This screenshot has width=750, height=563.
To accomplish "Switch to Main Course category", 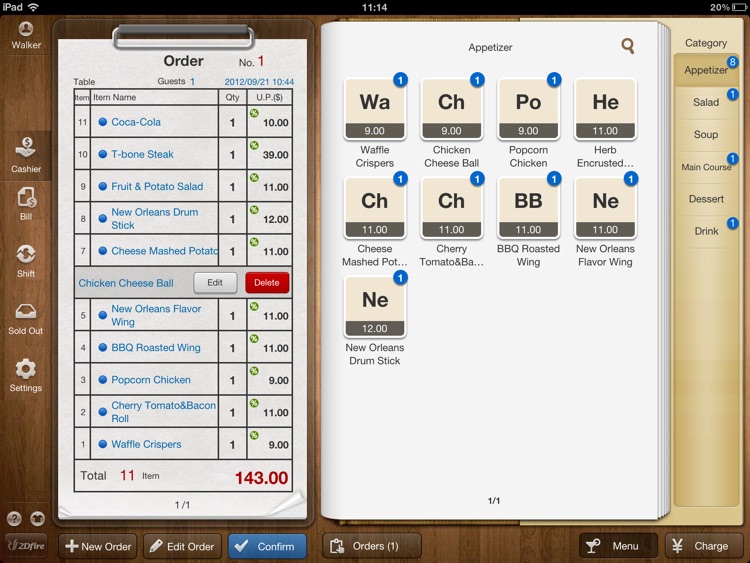I will (x=706, y=167).
